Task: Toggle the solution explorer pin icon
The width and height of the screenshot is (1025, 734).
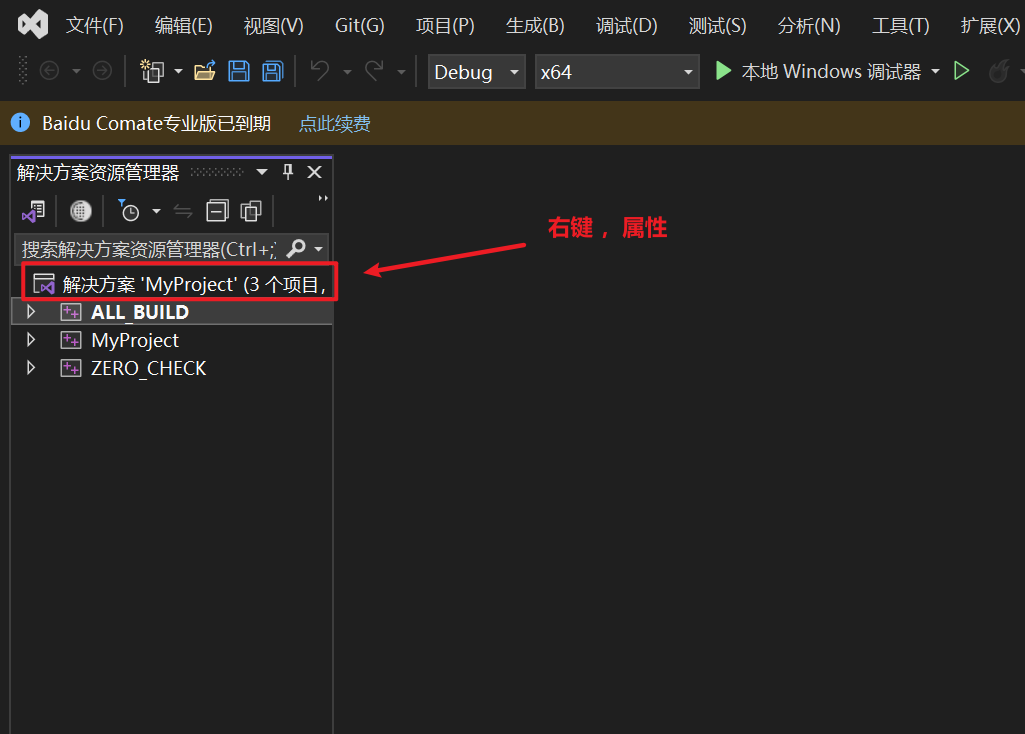Action: pyautogui.click(x=288, y=172)
